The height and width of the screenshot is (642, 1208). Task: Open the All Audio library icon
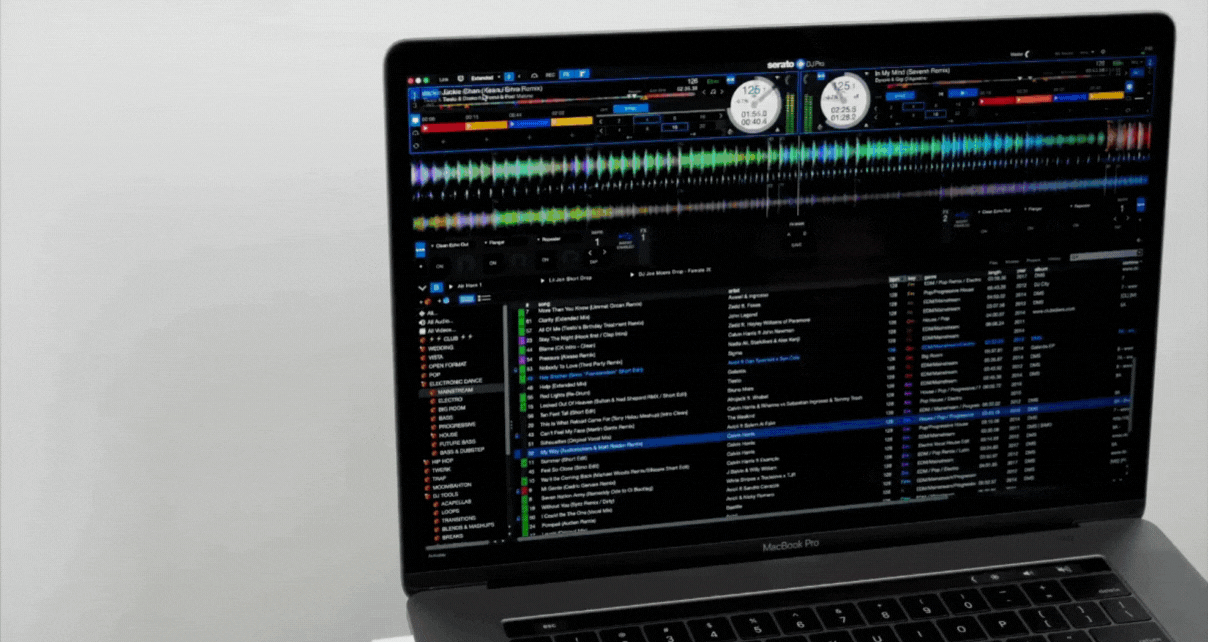click(421, 322)
